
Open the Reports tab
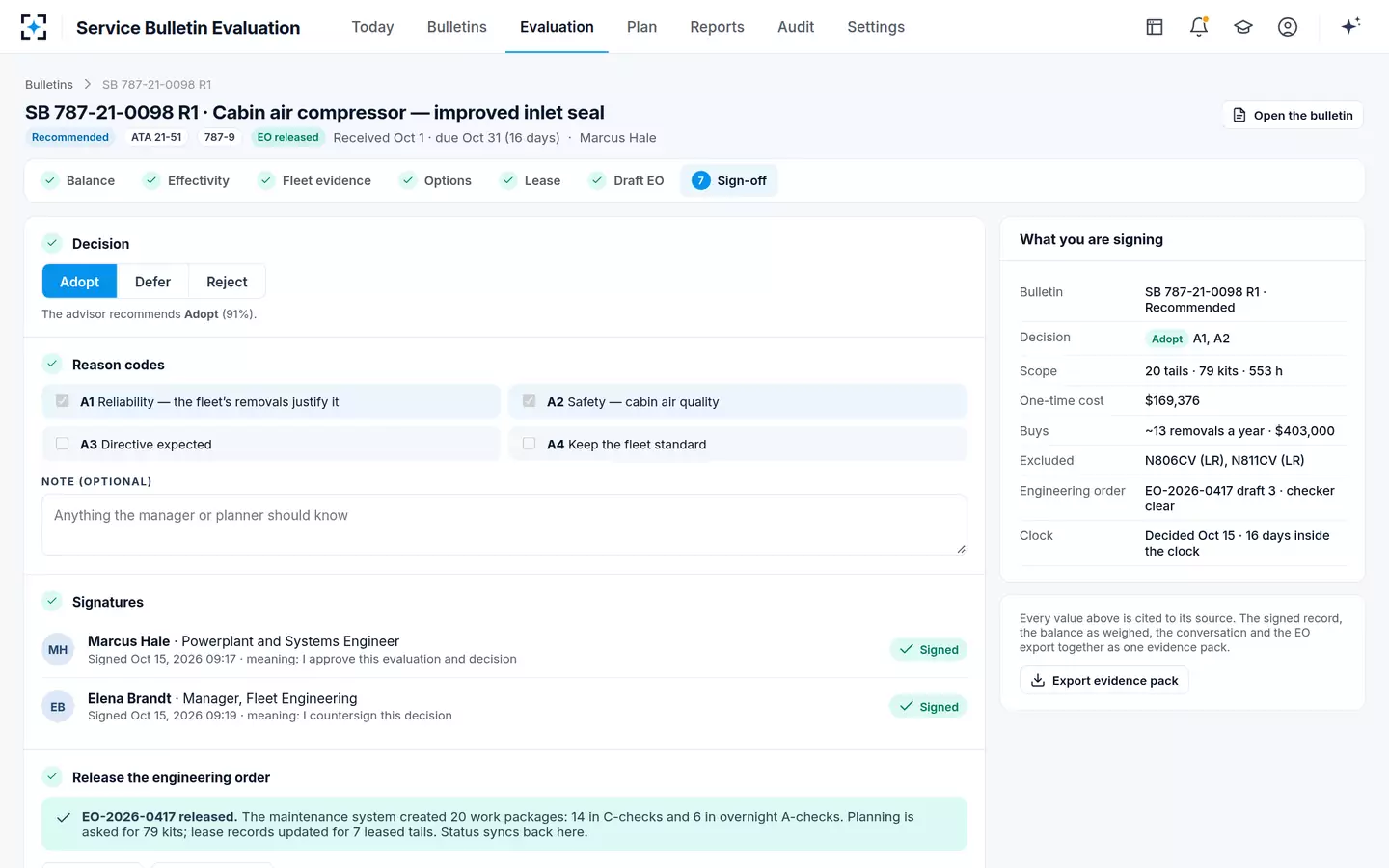(717, 27)
